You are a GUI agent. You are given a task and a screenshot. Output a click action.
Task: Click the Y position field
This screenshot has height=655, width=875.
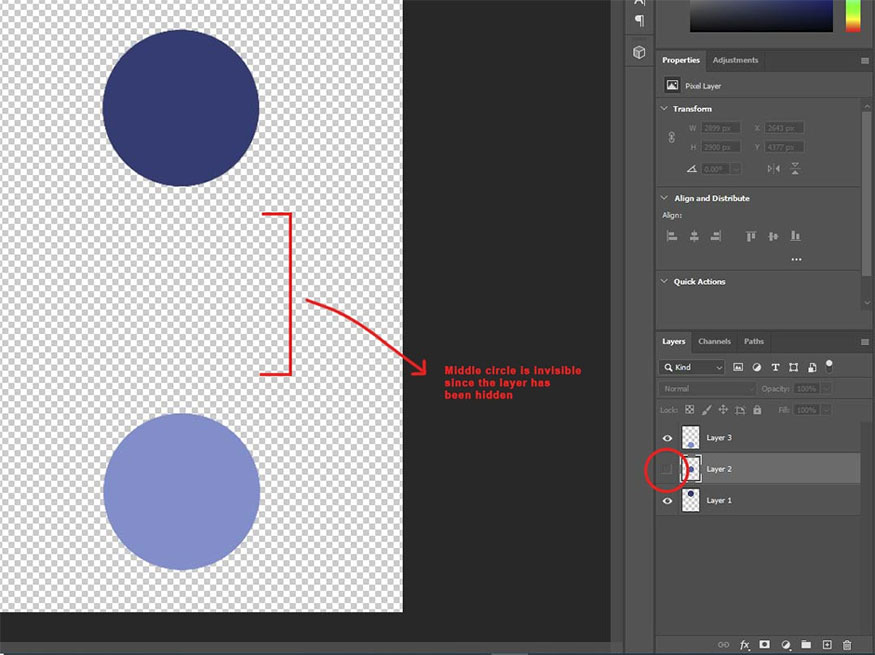point(784,147)
